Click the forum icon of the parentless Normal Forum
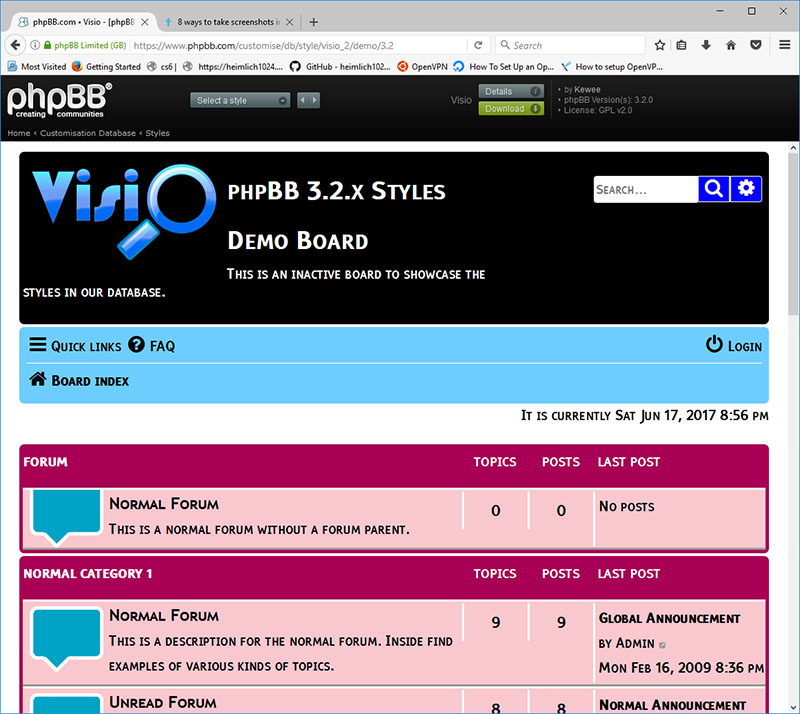The image size is (800, 714). pos(66,517)
